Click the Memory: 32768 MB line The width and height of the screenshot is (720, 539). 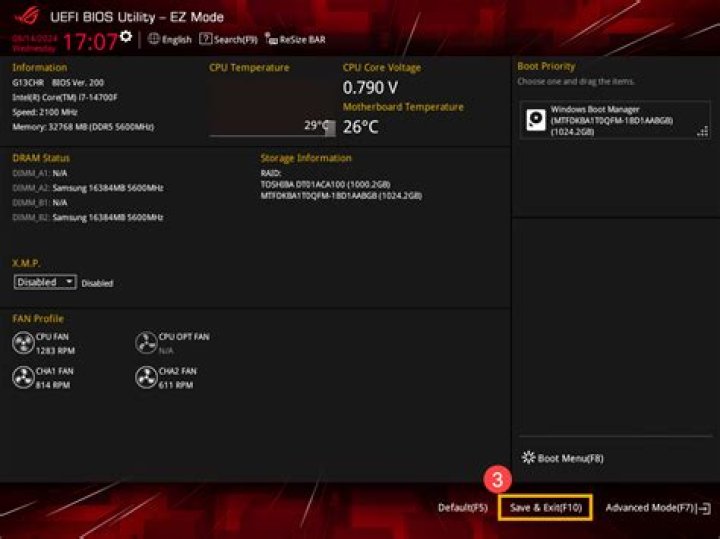click(x=83, y=127)
